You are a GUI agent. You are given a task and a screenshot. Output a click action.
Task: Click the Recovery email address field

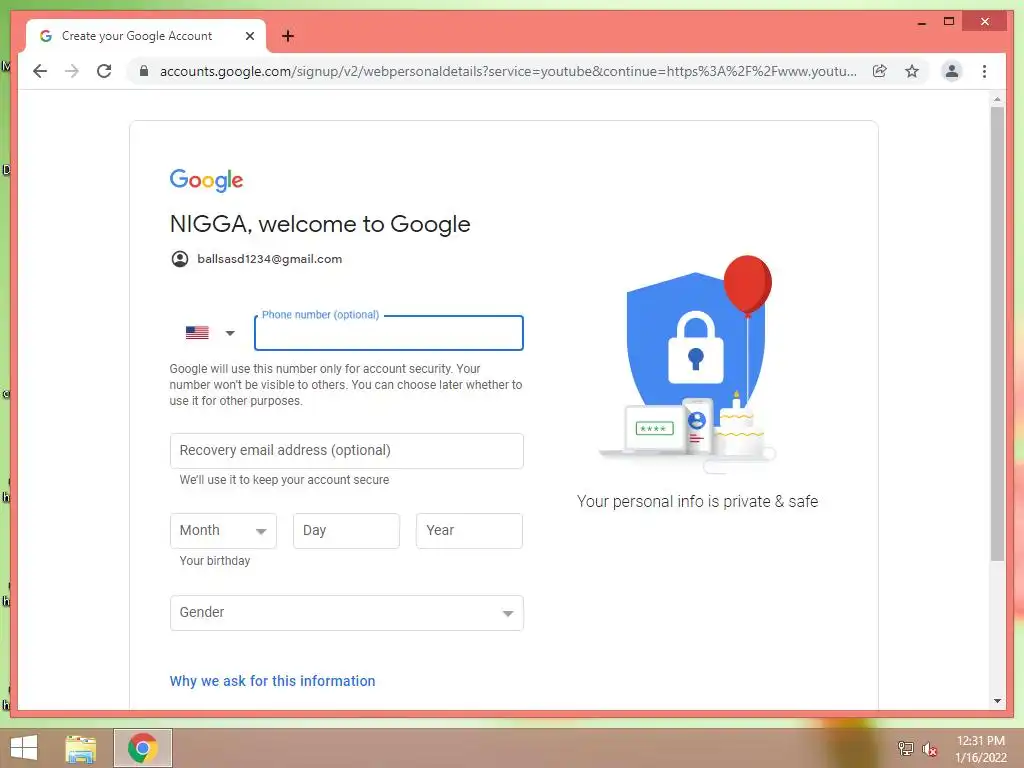click(347, 451)
